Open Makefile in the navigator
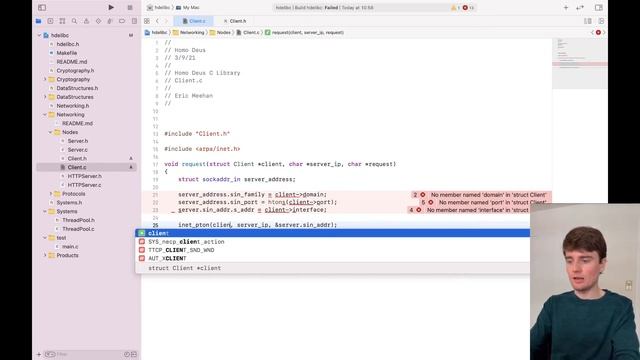Screen dimensions: 640x360 [67, 53]
